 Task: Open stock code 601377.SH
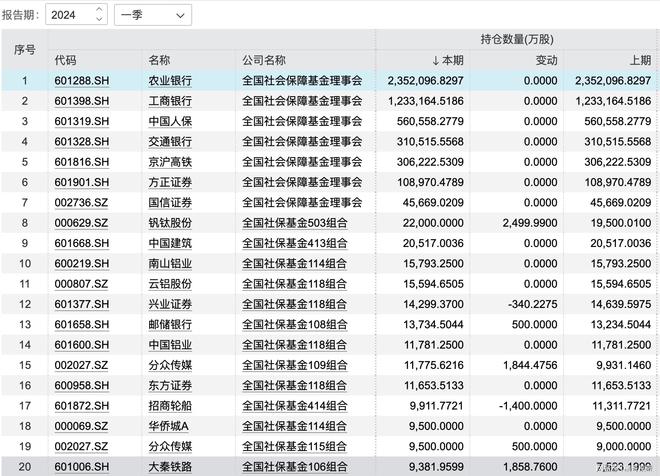[x=82, y=304]
